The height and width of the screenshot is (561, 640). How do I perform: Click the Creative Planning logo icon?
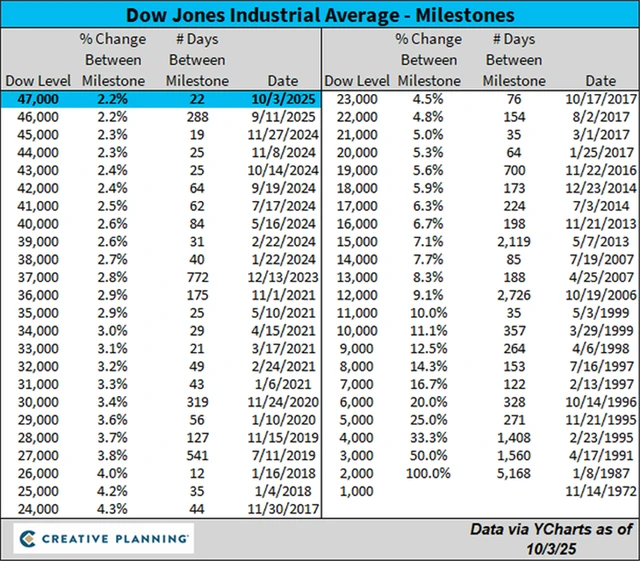click(31, 539)
